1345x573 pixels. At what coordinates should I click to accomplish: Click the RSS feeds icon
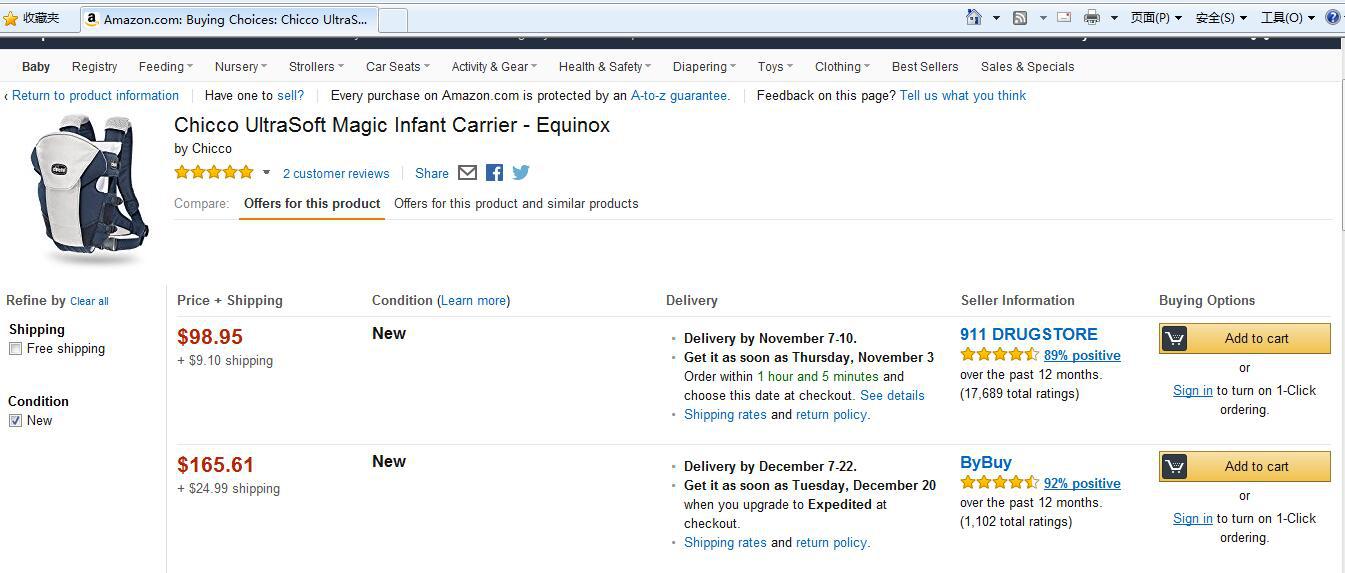pyautogui.click(x=1020, y=17)
